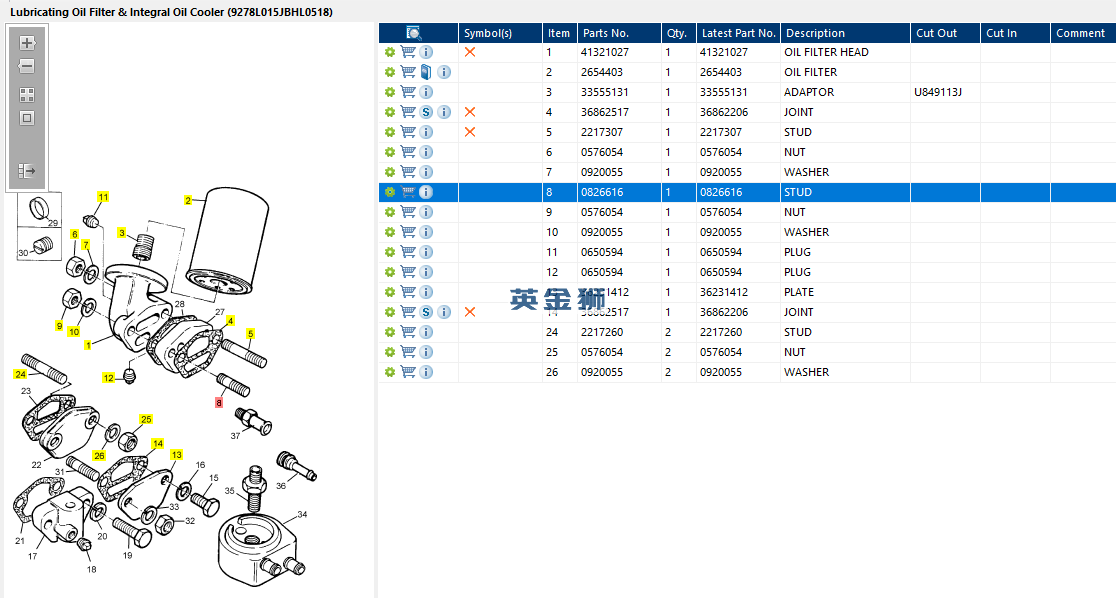The image size is (1116, 598).
Task: Click the S supersession icon on item 4 JOINT
Action: [426, 112]
